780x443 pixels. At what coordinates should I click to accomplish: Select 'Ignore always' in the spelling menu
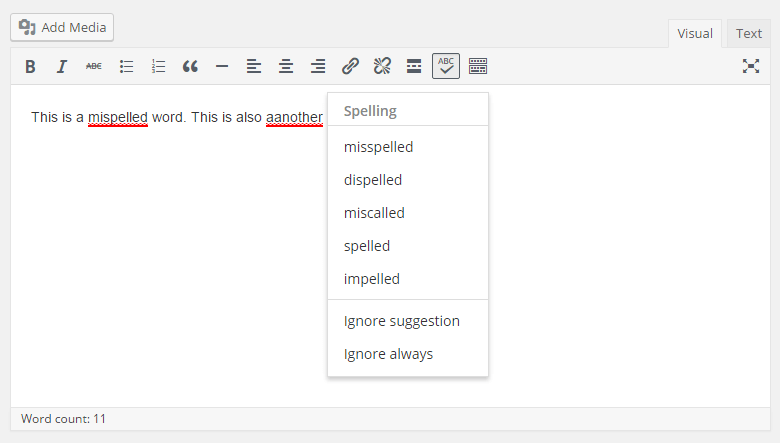pos(408,354)
